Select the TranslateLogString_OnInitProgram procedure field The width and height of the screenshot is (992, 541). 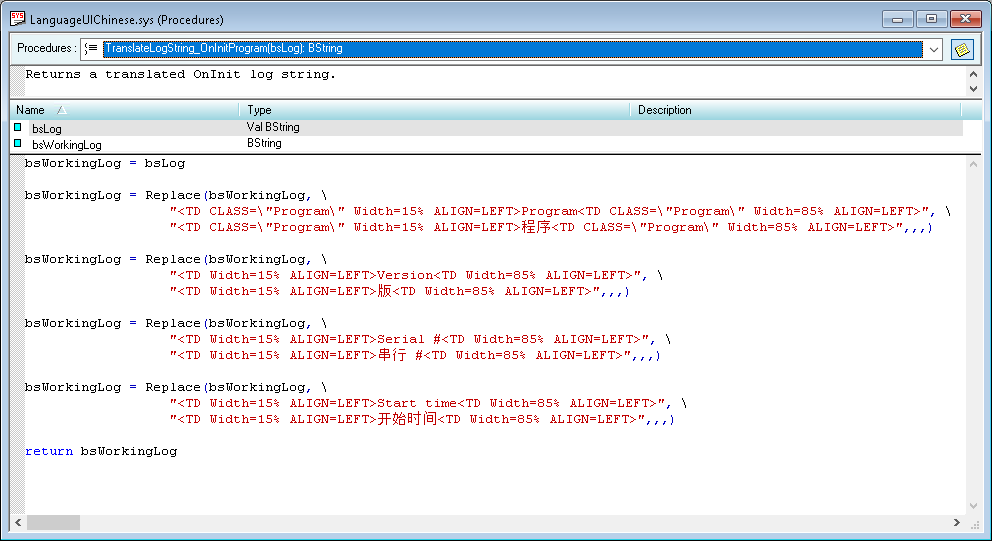512,49
